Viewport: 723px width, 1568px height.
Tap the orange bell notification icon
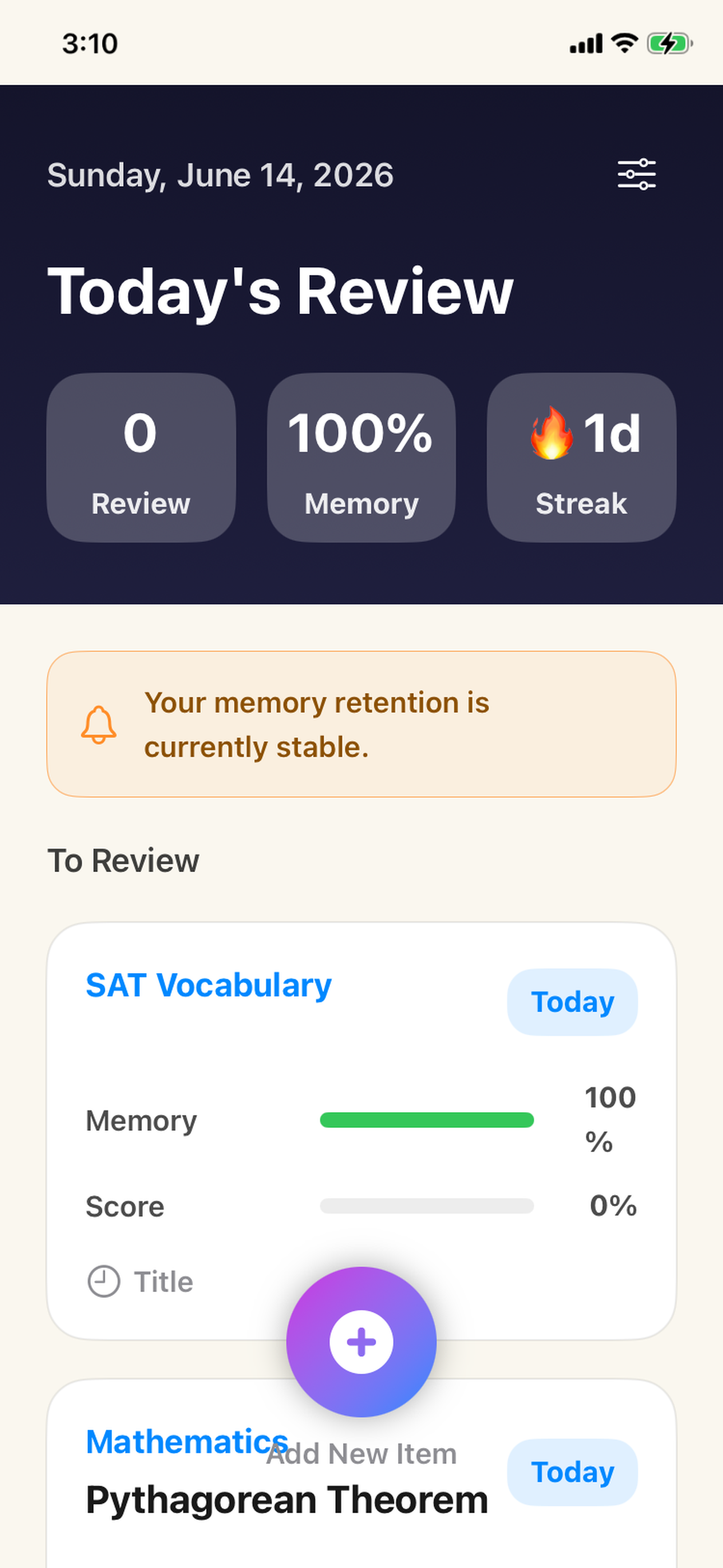pos(99,725)
